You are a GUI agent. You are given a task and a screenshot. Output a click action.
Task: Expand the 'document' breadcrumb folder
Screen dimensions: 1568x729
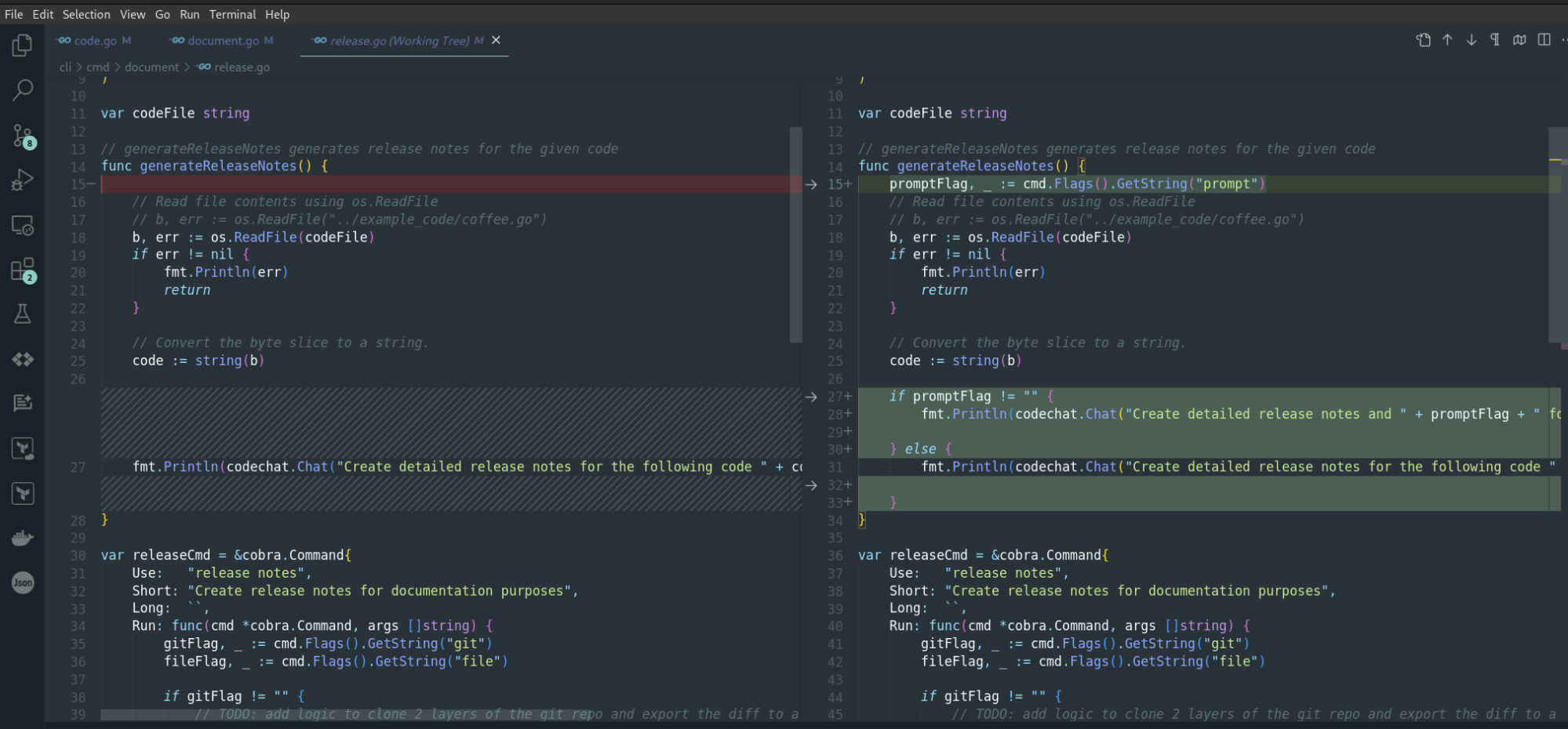[151, 67]
